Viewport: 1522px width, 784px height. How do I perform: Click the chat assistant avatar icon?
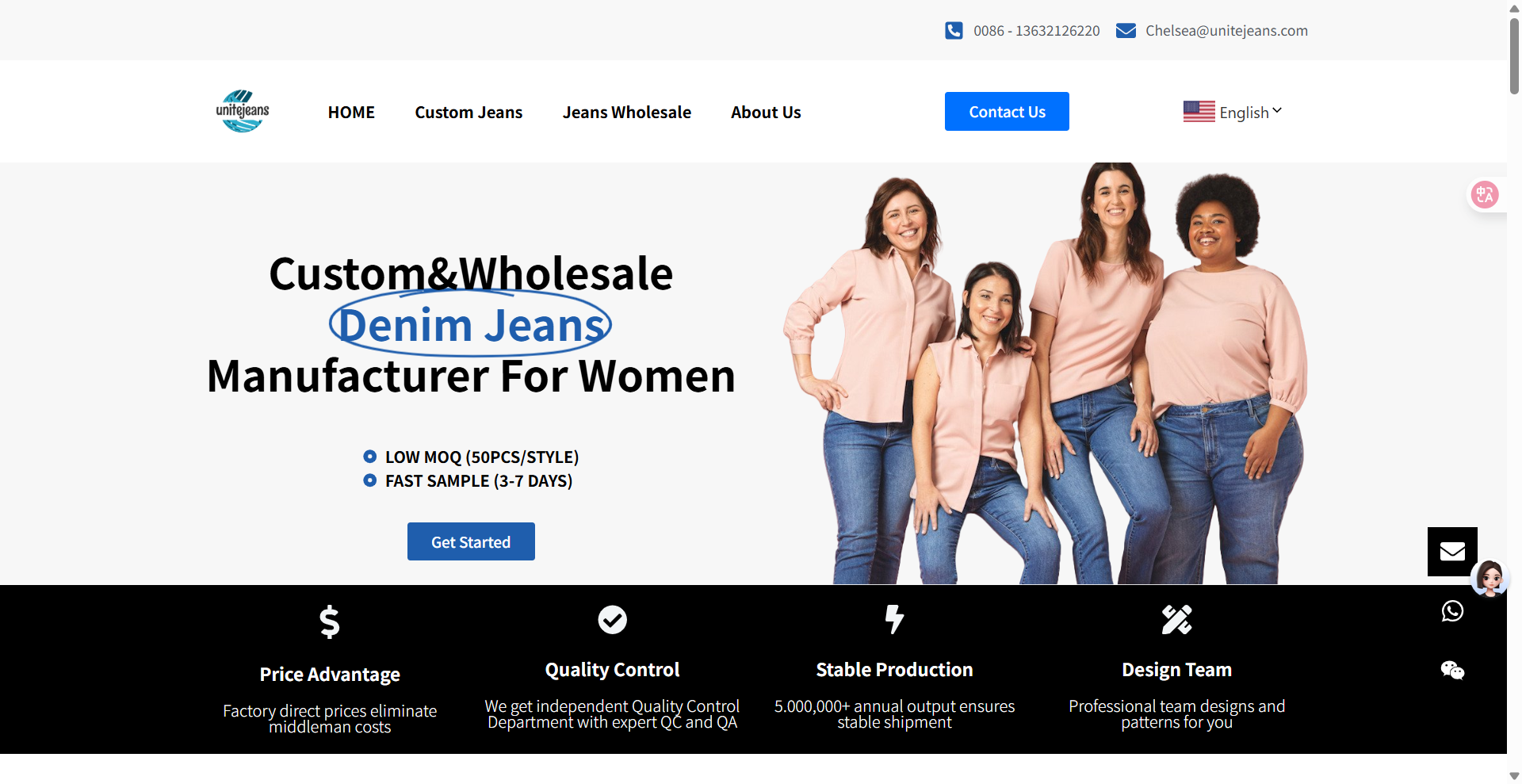coord(1489,579)
